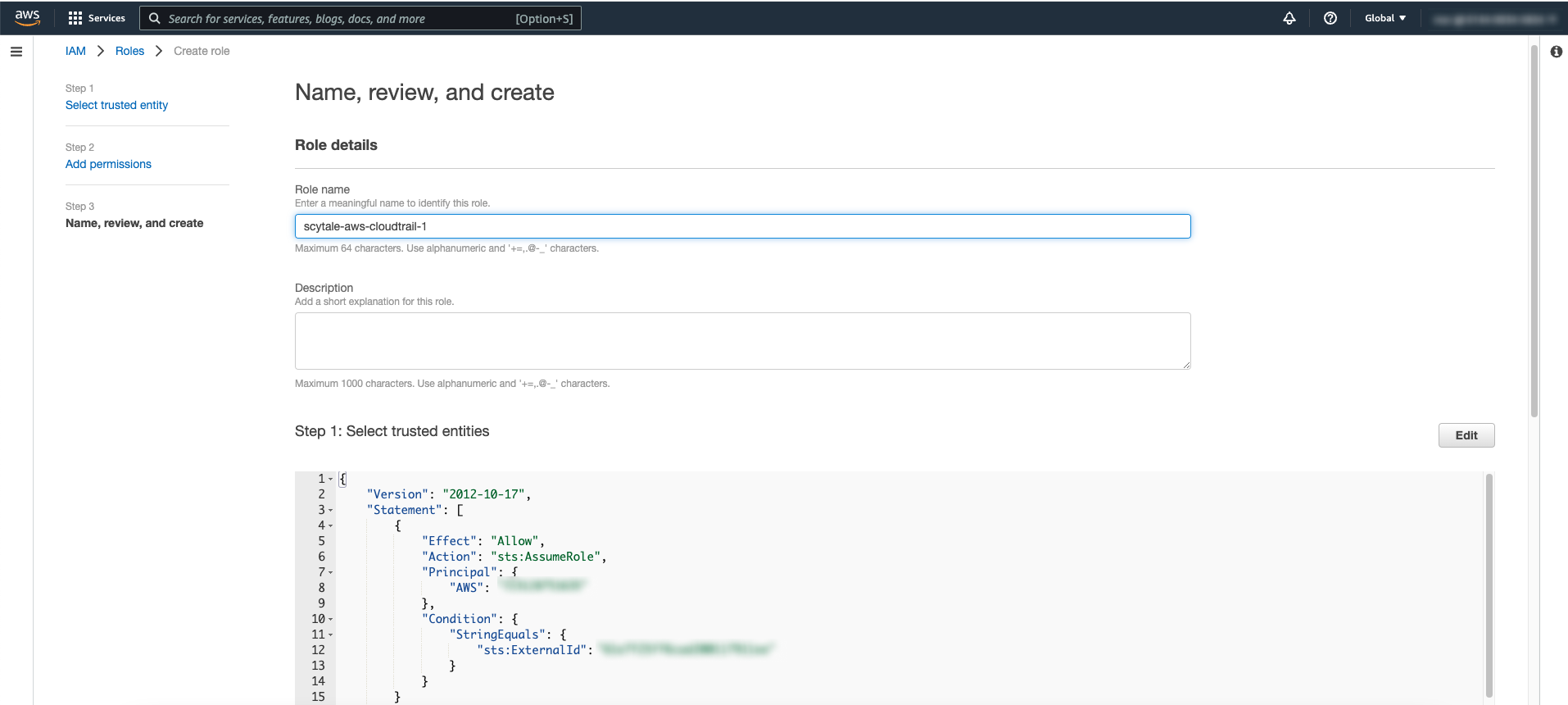Open the blurred account menu

(1494, 19)
